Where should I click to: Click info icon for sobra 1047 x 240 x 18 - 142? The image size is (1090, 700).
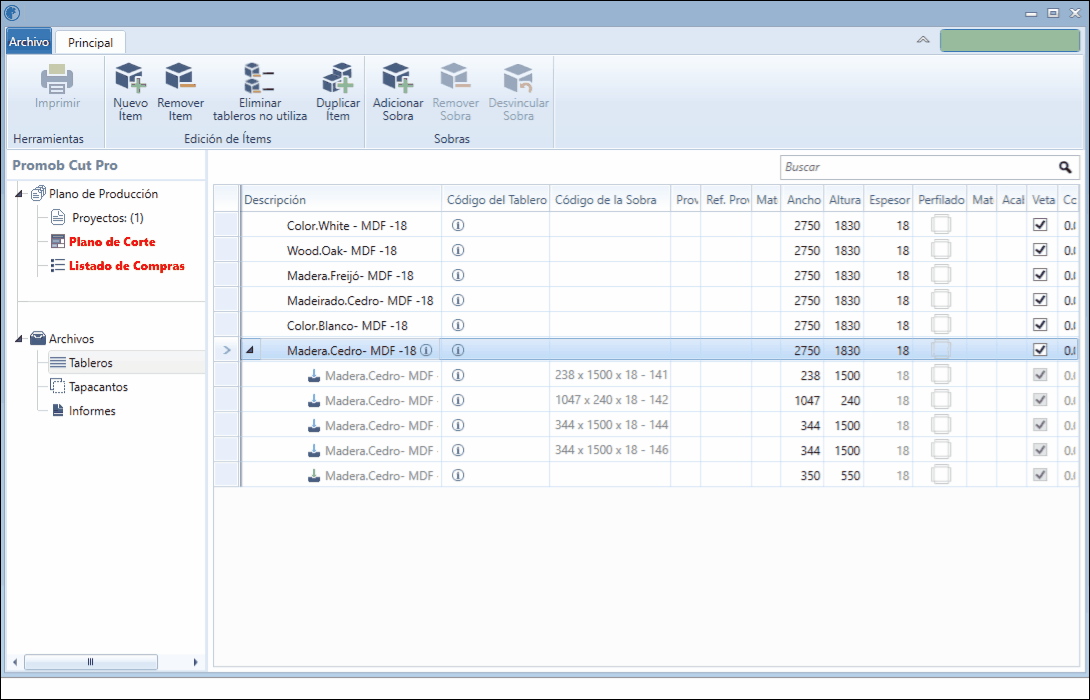click(x=458, y=400)
